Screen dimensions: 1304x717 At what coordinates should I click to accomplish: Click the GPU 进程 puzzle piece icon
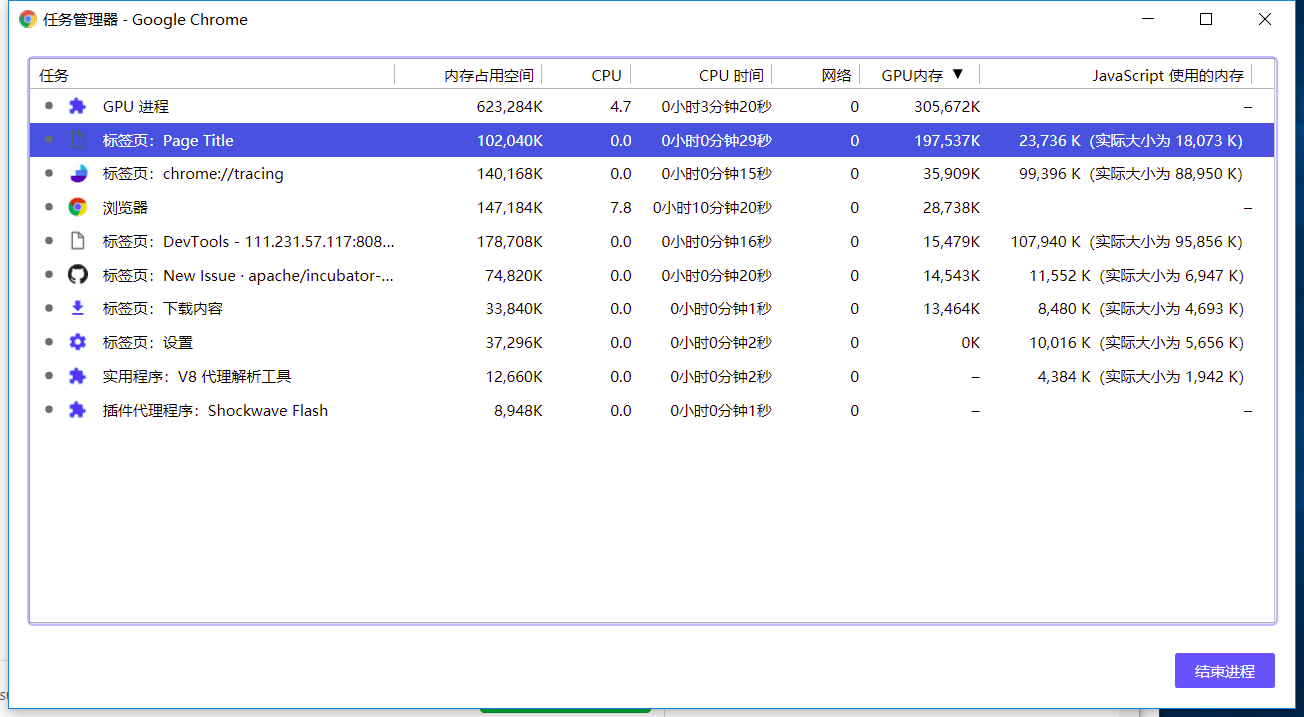(x=78, y=106)
